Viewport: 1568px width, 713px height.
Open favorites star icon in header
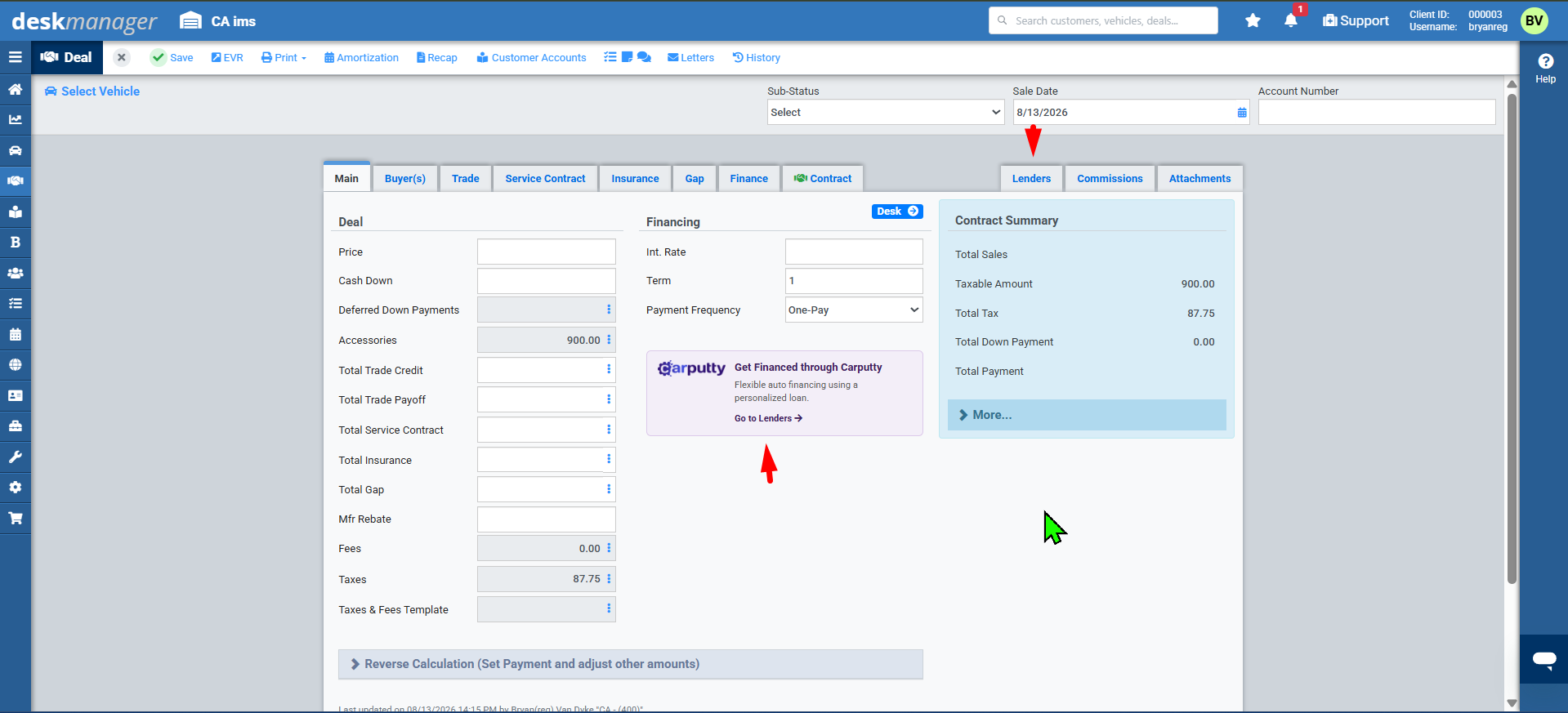point(1253,20)
